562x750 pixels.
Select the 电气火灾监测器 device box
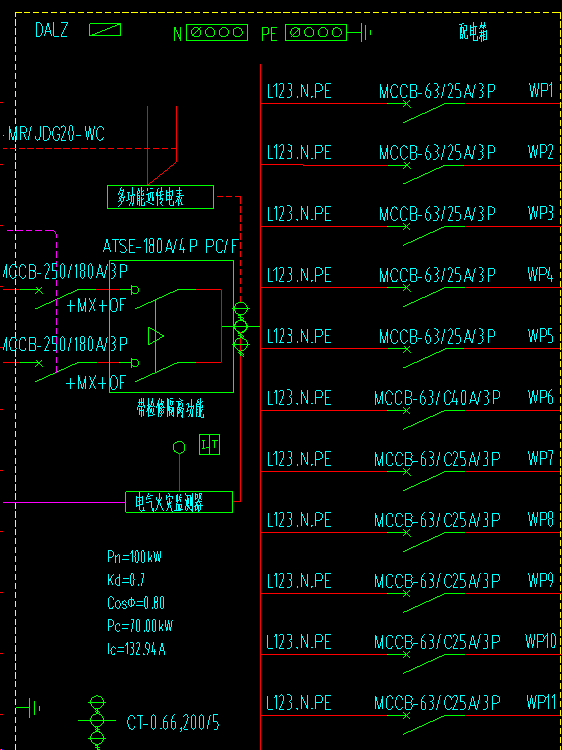[x=179, y=502]
